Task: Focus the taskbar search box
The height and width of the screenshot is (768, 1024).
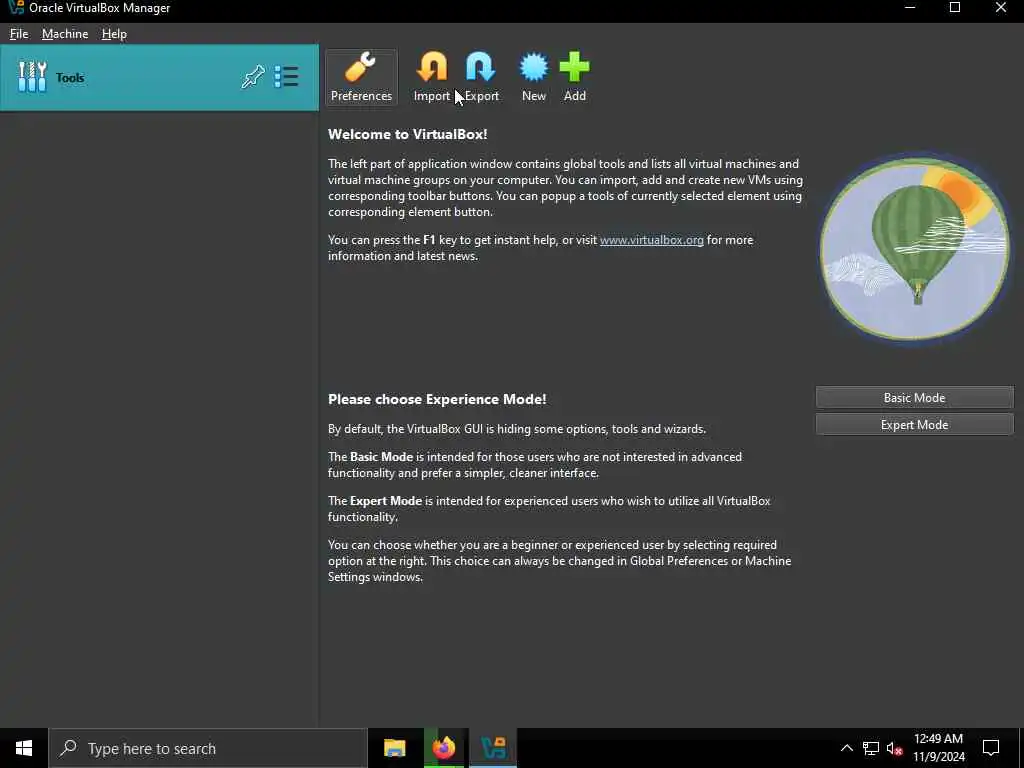Action: (x=208, y=748)
